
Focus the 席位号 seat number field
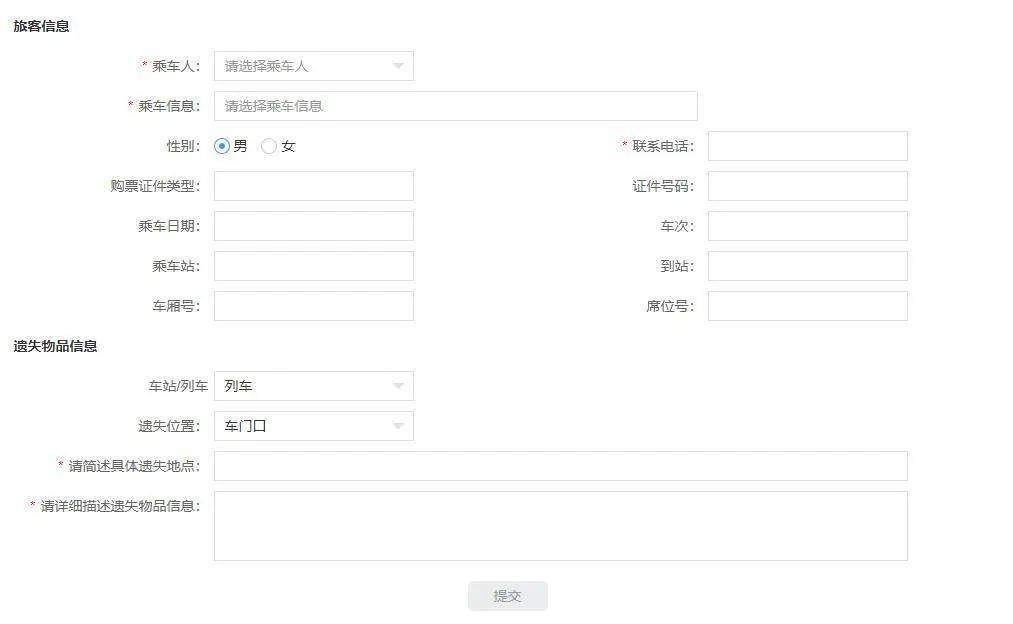pos(807,305)
